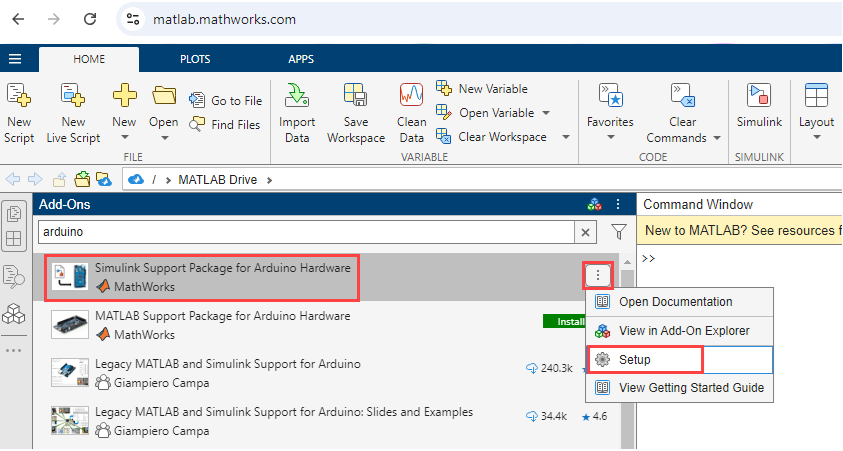Click the browser reload button
The height and width of the screenshot is (451, 843).
90,19
